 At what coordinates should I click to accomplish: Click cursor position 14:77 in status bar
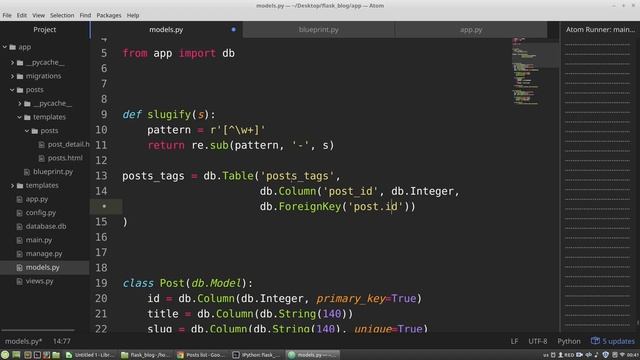click(x=62, y=341)
